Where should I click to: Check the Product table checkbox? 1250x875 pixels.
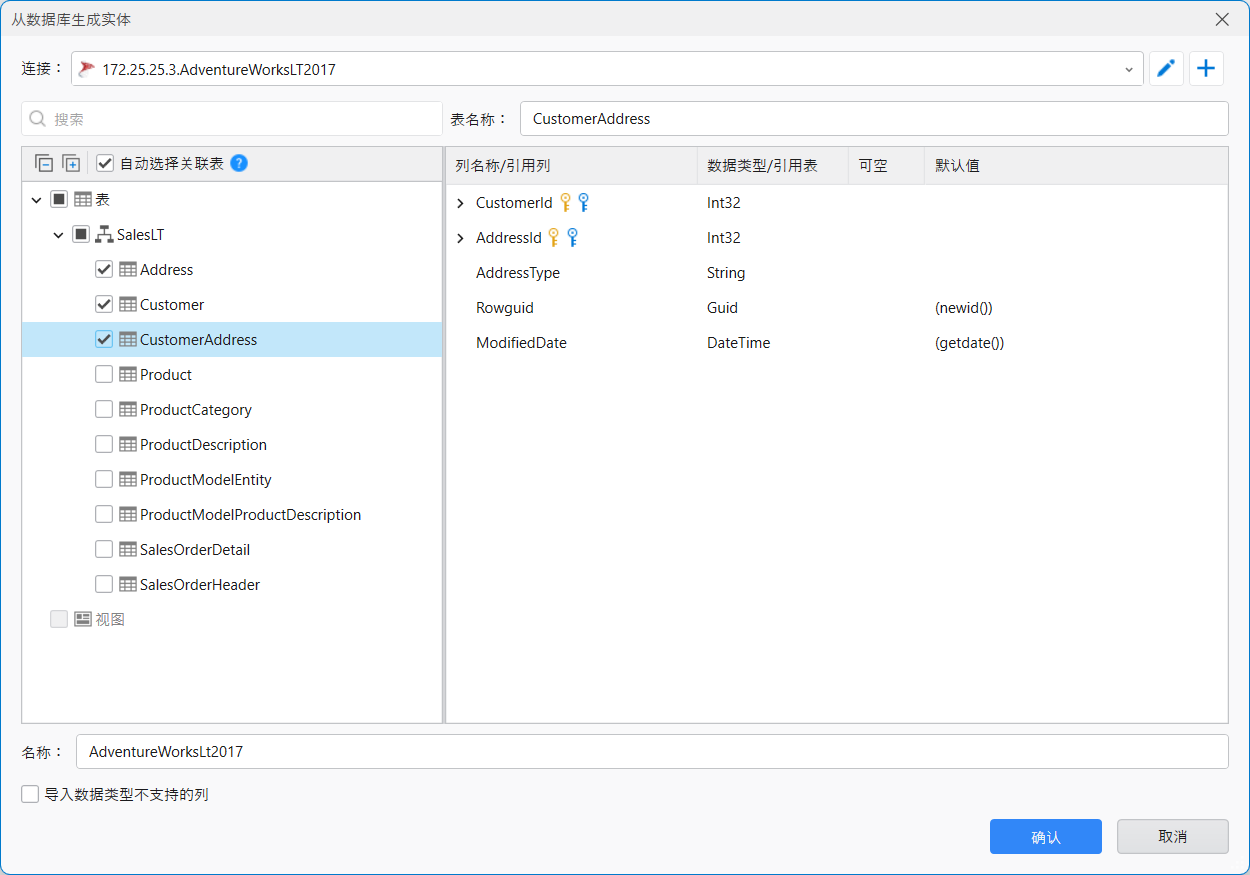[x=104, y=375]
